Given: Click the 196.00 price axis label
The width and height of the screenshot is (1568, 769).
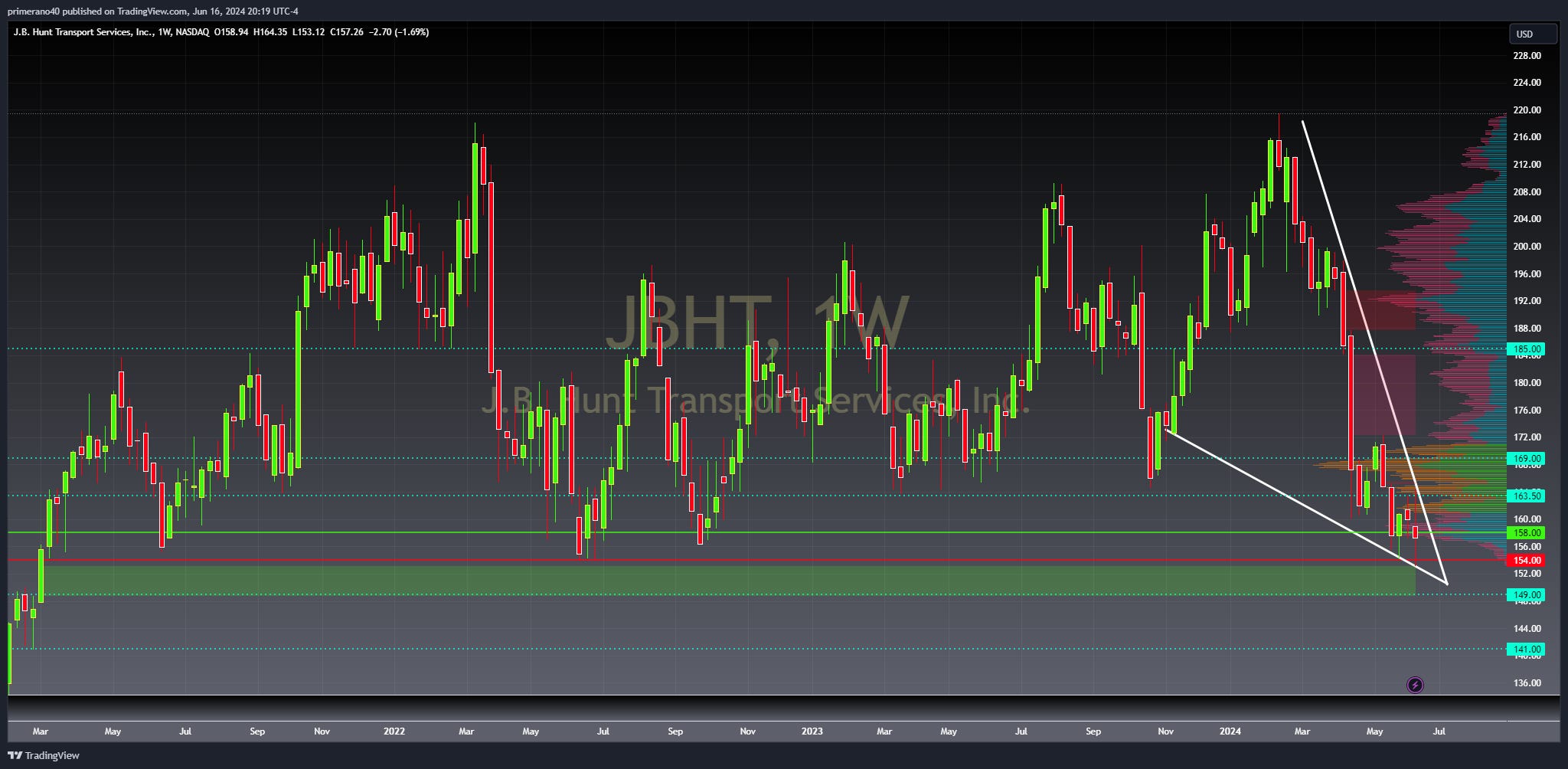Looking at the screenshot, I should [1527, 274].
